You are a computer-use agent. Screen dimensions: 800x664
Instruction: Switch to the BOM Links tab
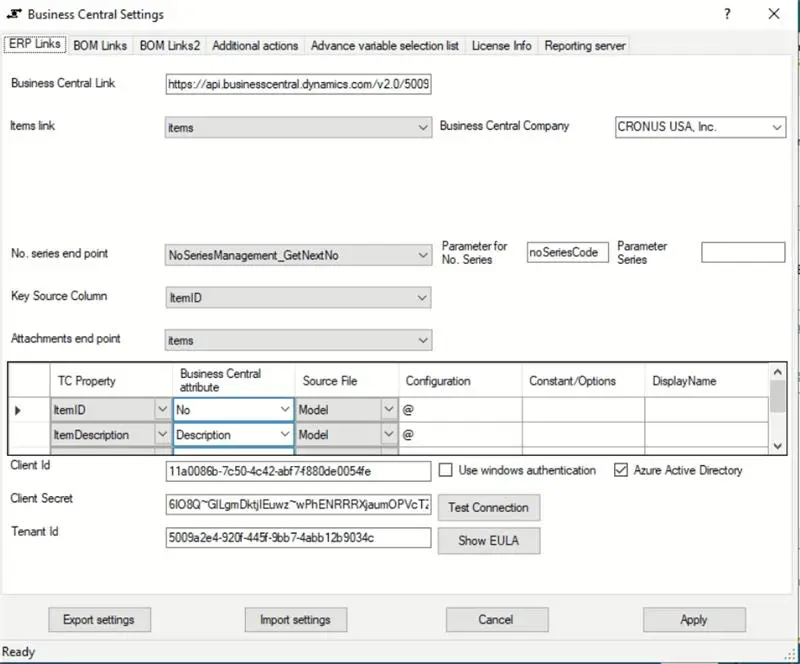point(100,45)
